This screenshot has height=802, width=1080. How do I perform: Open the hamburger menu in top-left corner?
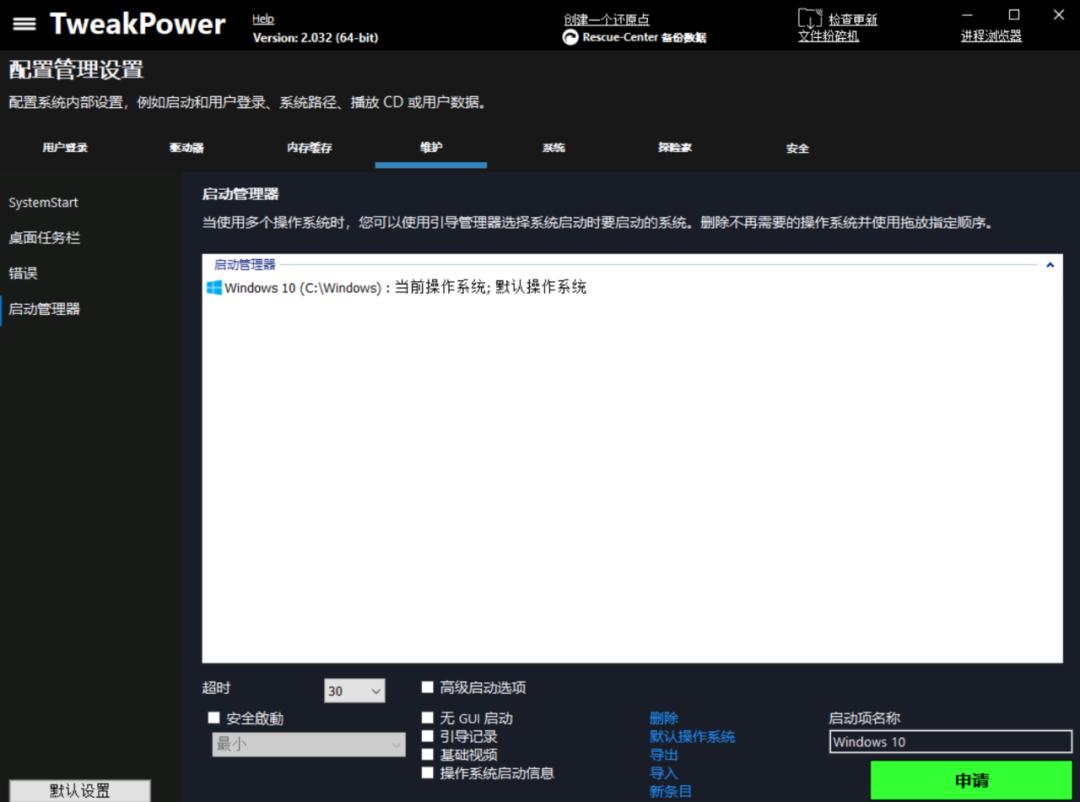(x=25, y=24)
